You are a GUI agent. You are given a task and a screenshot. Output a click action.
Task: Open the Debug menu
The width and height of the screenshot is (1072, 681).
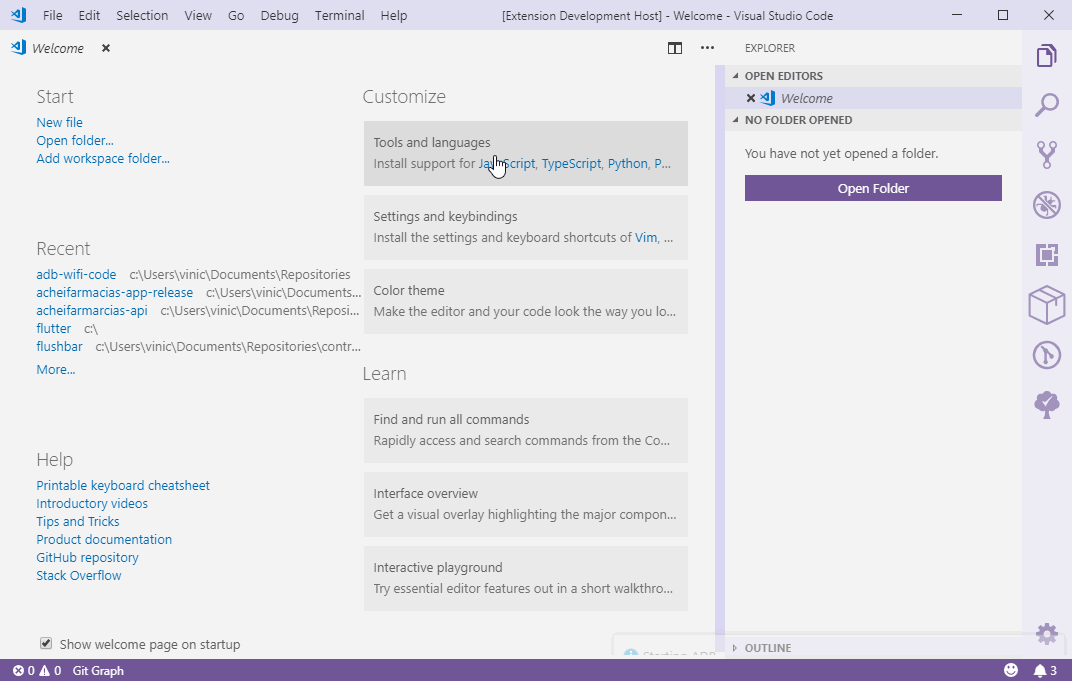pos(279,15)
